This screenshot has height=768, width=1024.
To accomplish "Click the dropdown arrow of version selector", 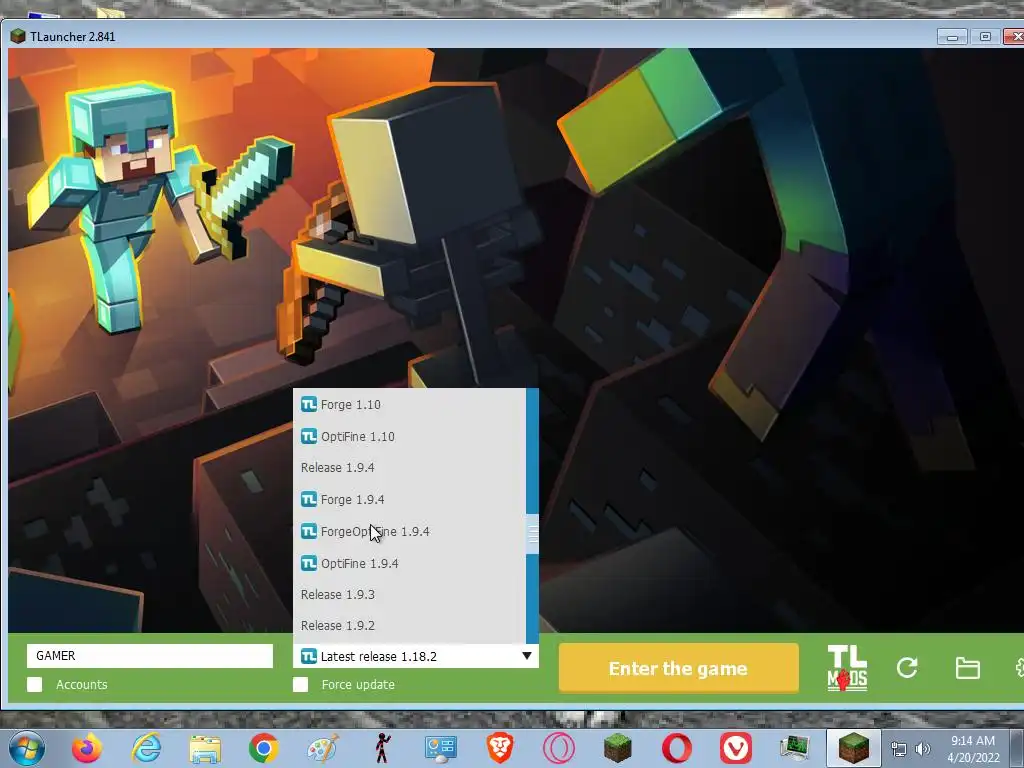I will coord(527,656).
